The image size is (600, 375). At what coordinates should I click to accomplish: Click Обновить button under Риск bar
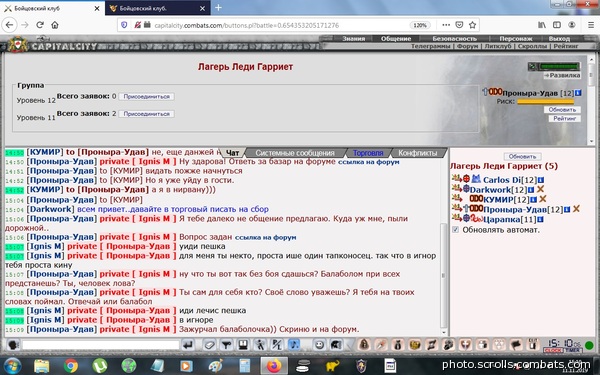pyautogui.click(x=562, y=109)
